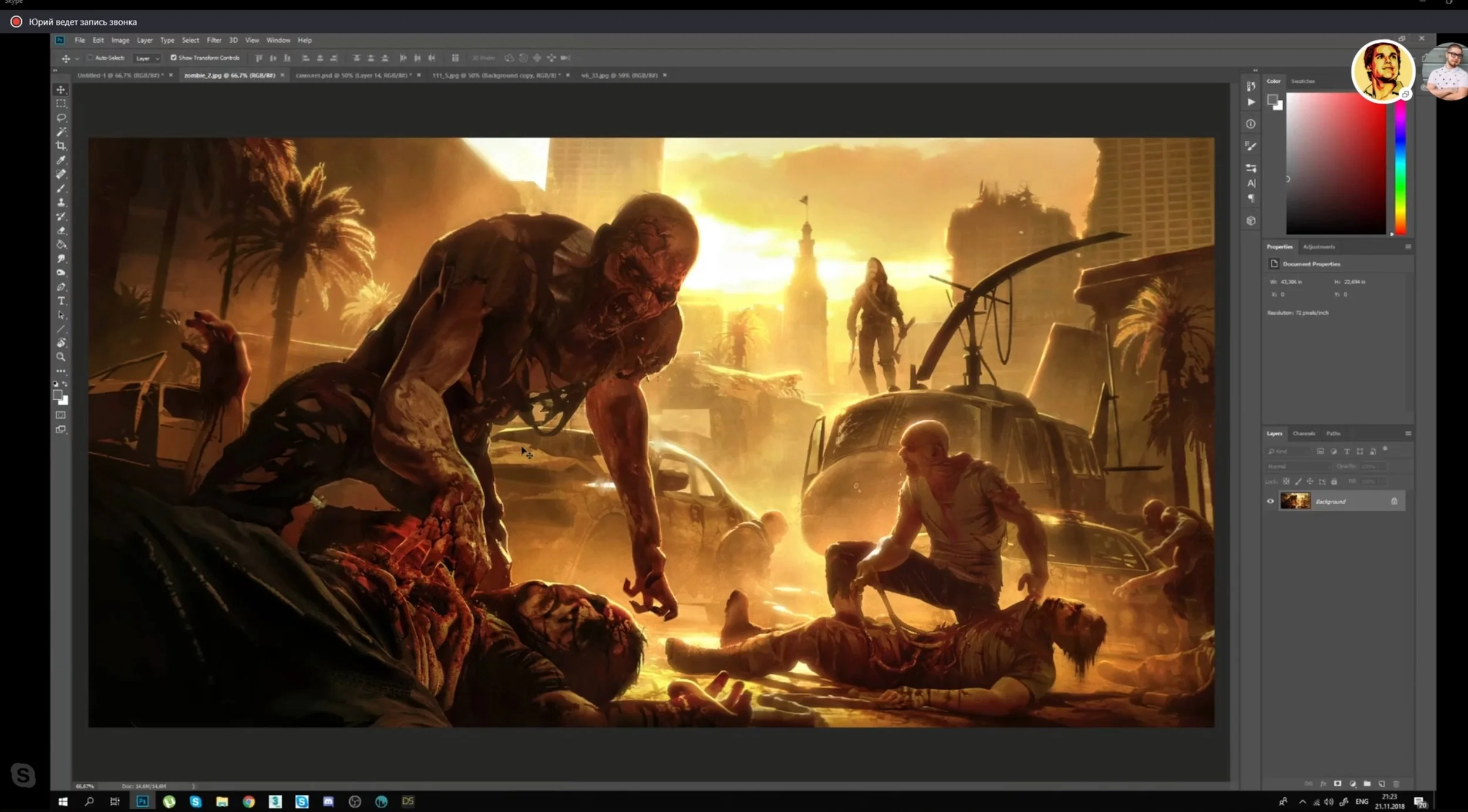Unlock the Background layer padlock
This screenshot has width=1468, height=812.
coord(1394,501)
